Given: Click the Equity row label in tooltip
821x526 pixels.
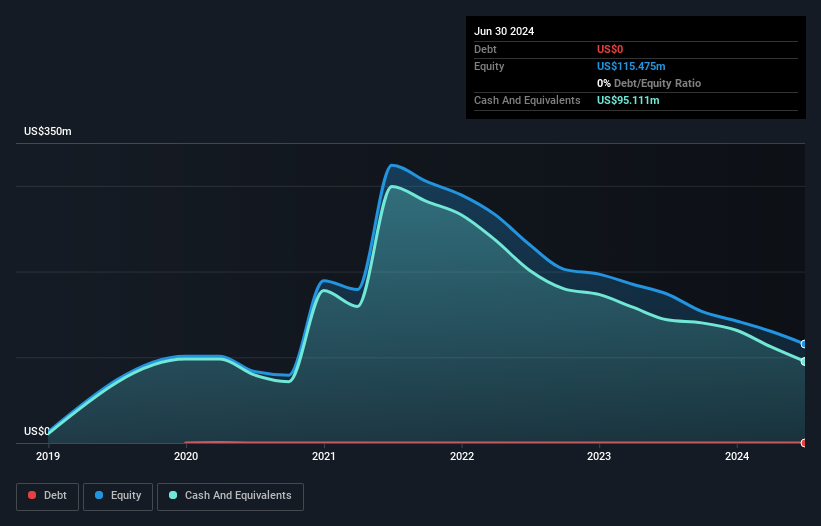Looking at the screenshot, I should 489,66.
